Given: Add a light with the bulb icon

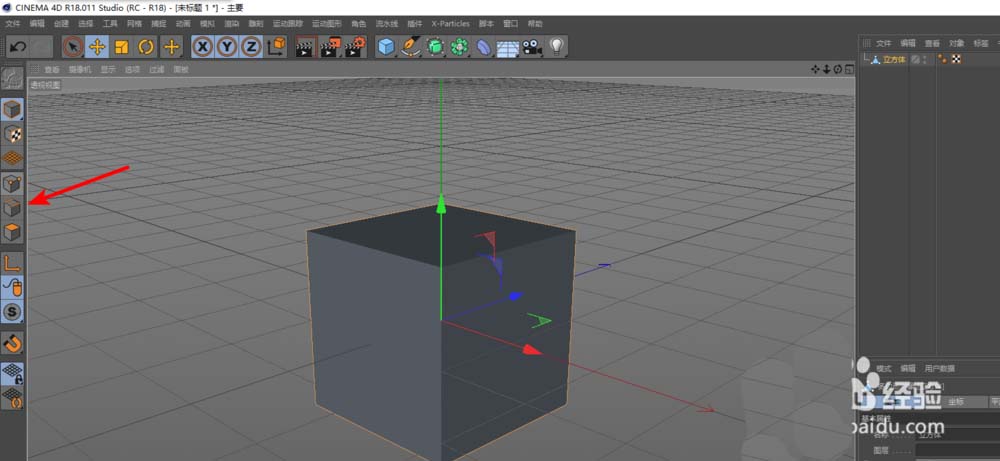Looking at the screenshot, I should [557, 46].
